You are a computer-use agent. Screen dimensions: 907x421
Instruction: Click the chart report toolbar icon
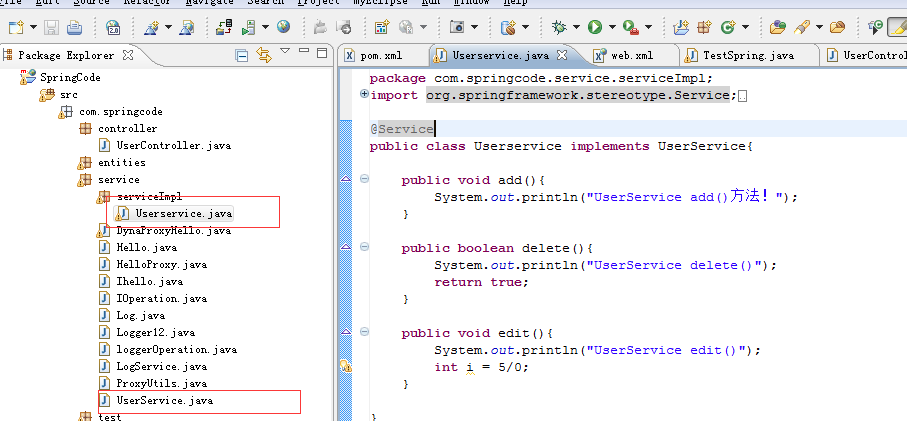382,27
